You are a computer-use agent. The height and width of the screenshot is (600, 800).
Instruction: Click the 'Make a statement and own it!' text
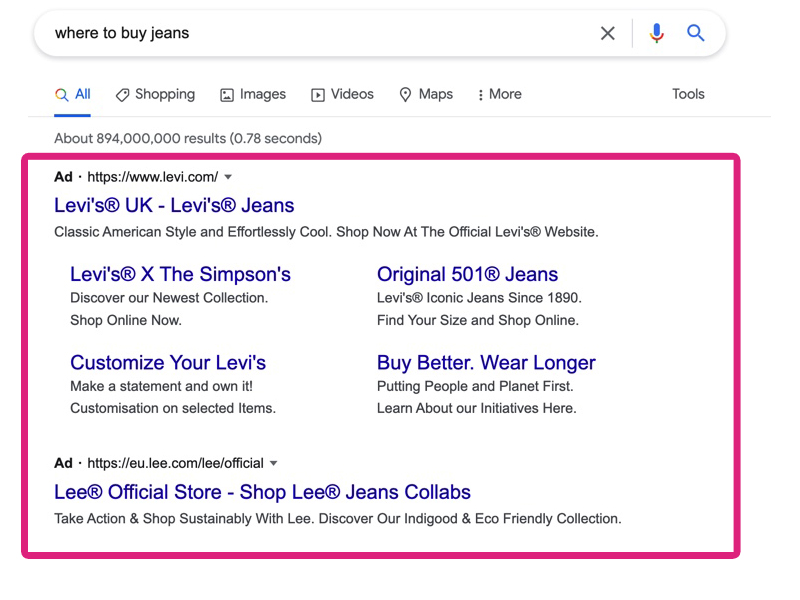pyautogui.click(x=161, y=386)
